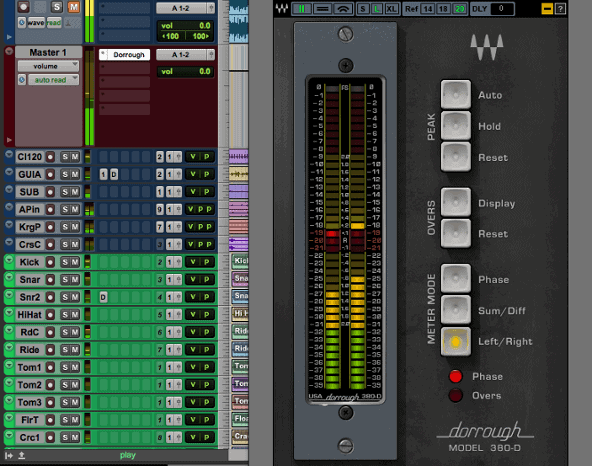The height and width of the screenshot is (466, 592).
Task: Expand the Cl120 track options arrow
Action: click(9, 154)
